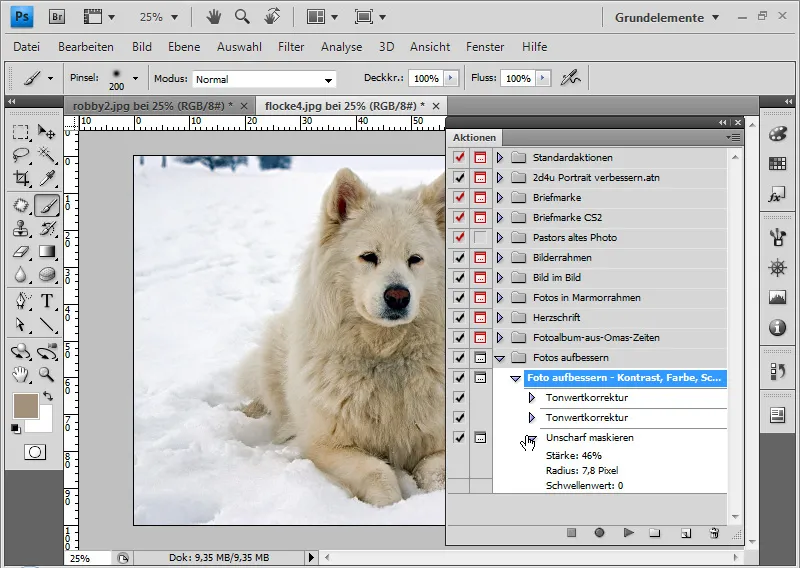Toggle checkmark for Pastors altes Photo

(459, 237)
